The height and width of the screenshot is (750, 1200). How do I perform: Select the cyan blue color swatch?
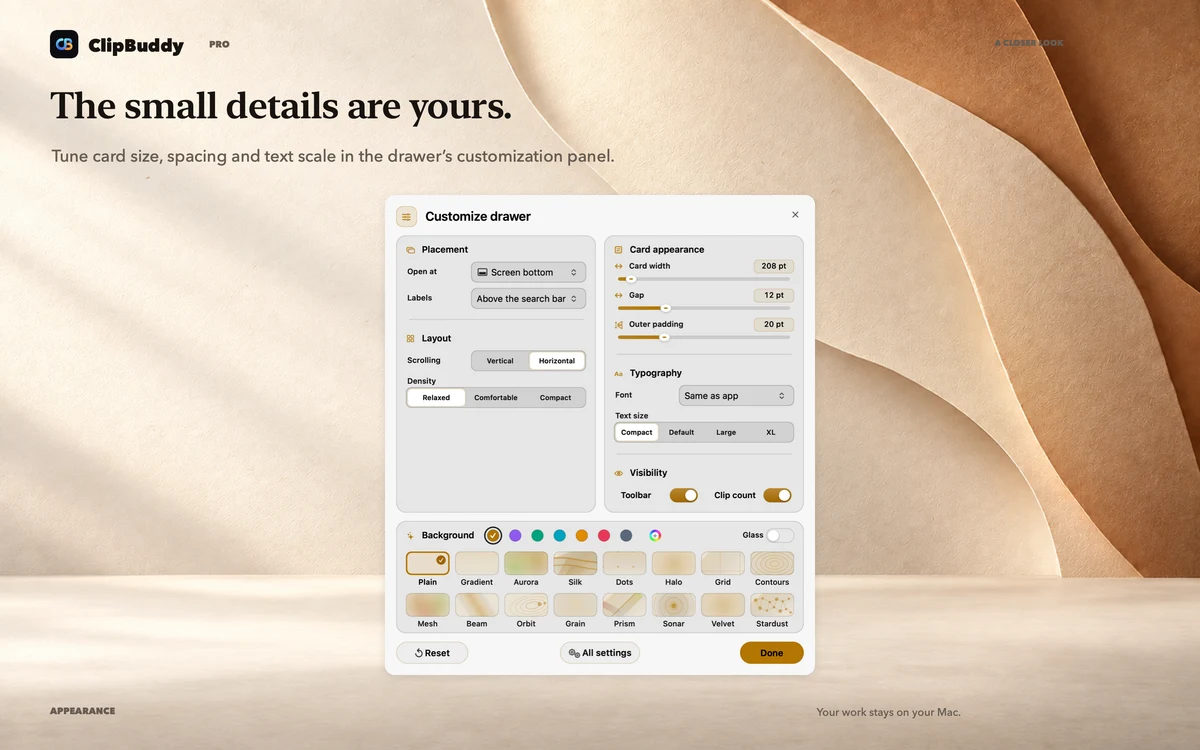click(560, 536)
